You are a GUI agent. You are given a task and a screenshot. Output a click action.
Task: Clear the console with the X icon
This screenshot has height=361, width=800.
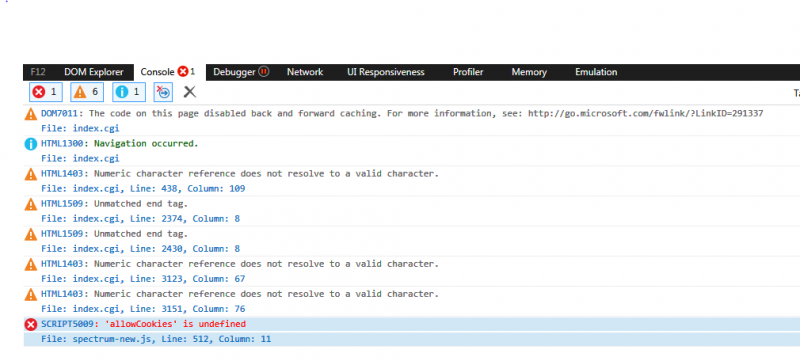(x=190, y=92)
